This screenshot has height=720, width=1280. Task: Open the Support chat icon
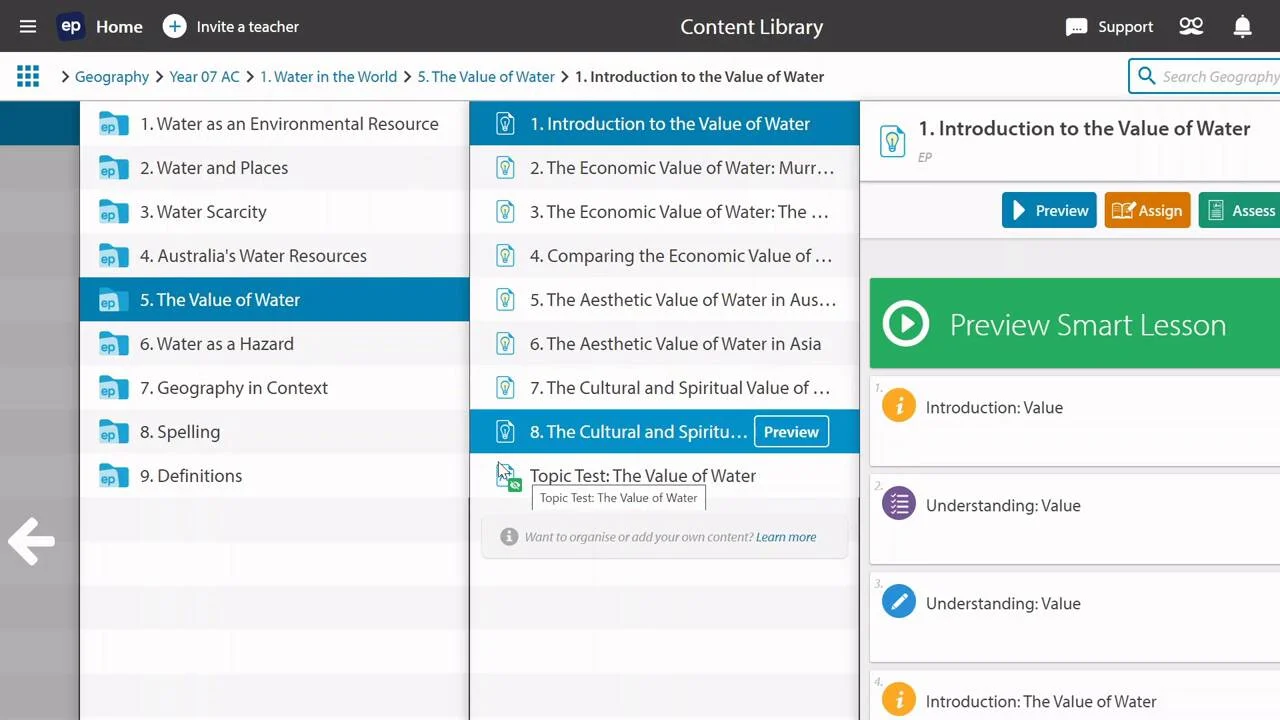[1077, 27]
